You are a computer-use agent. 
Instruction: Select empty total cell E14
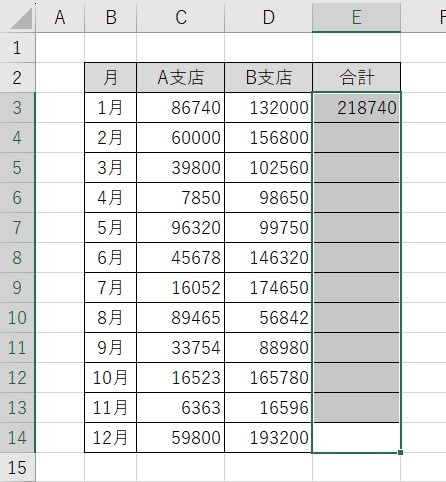tap(356, 438)
